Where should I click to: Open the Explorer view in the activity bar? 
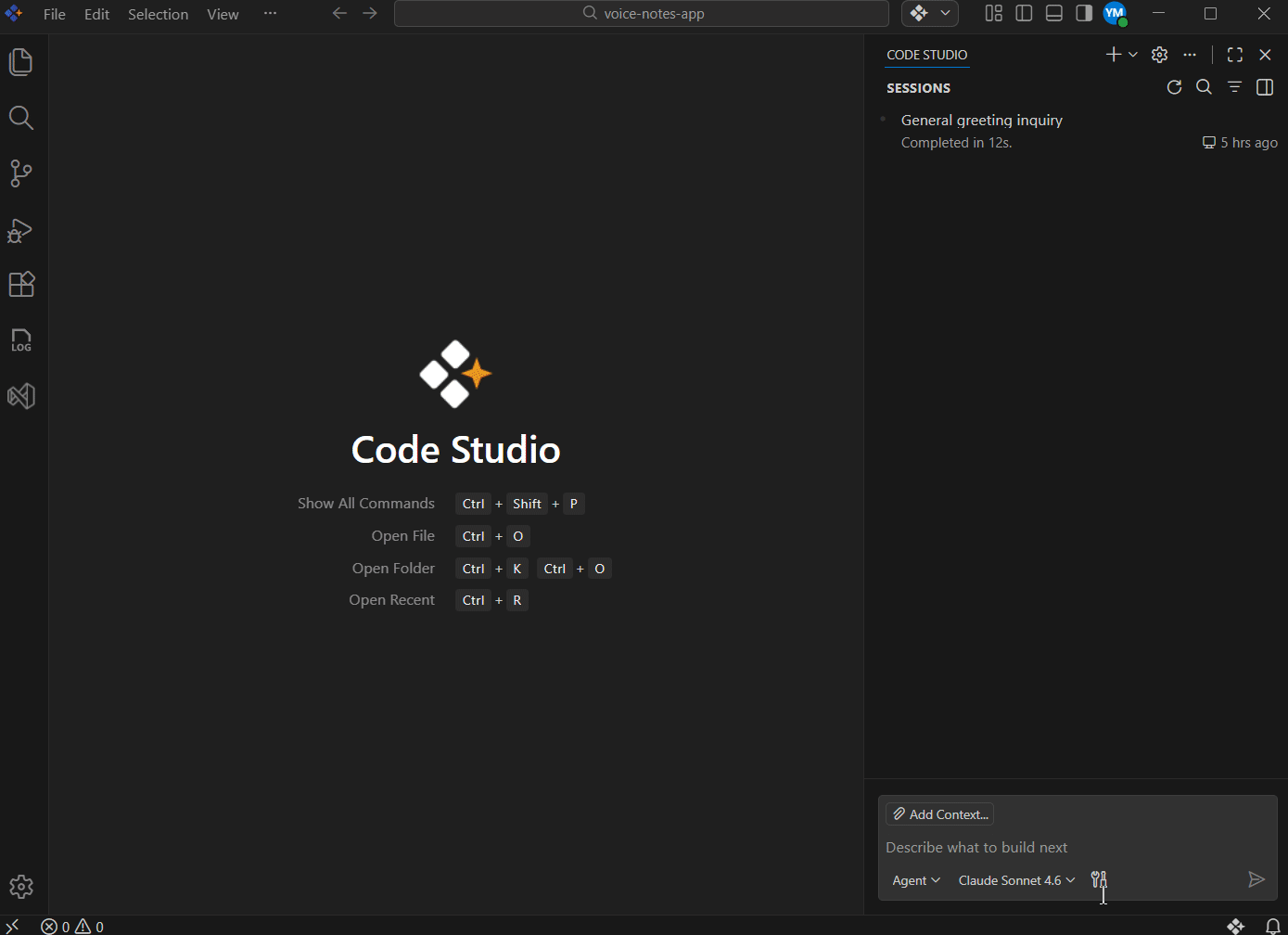tap(21, 62)
